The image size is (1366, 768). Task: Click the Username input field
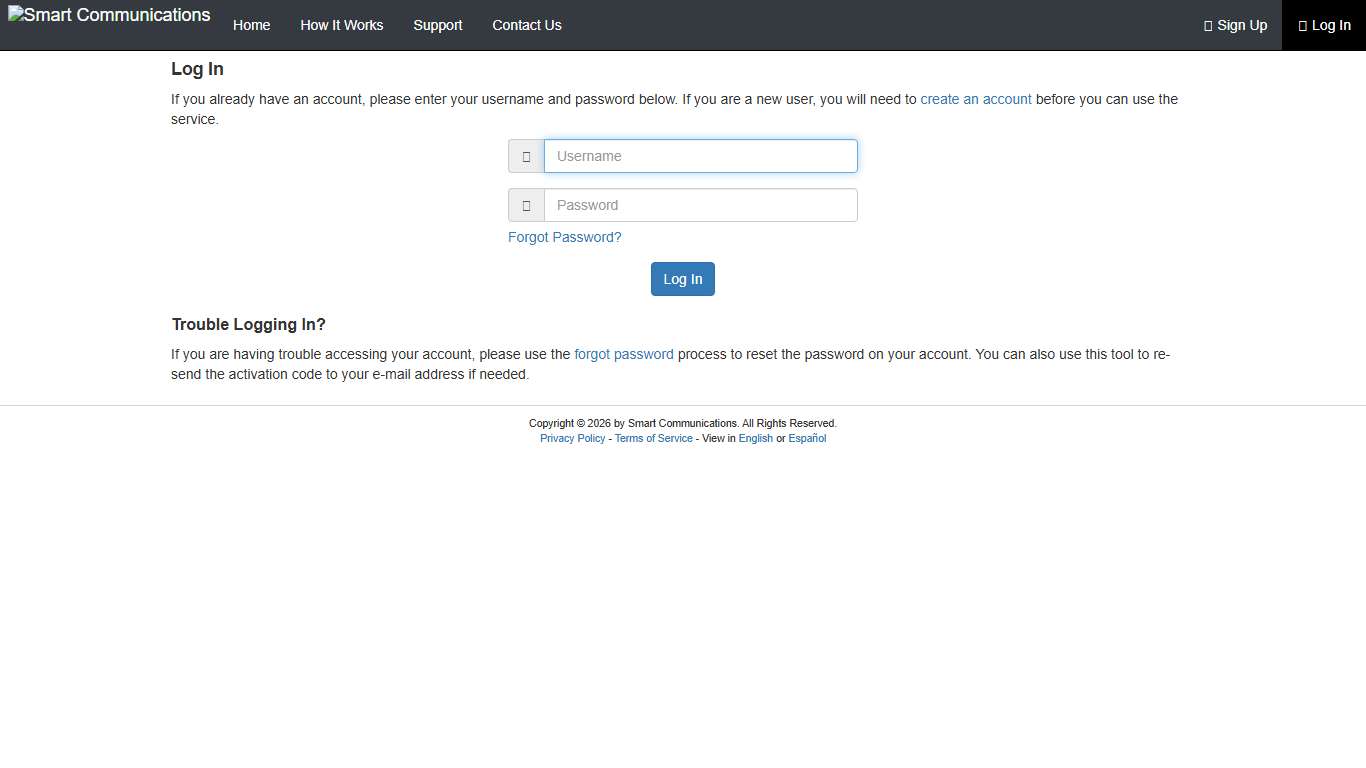tap(700, 156)
